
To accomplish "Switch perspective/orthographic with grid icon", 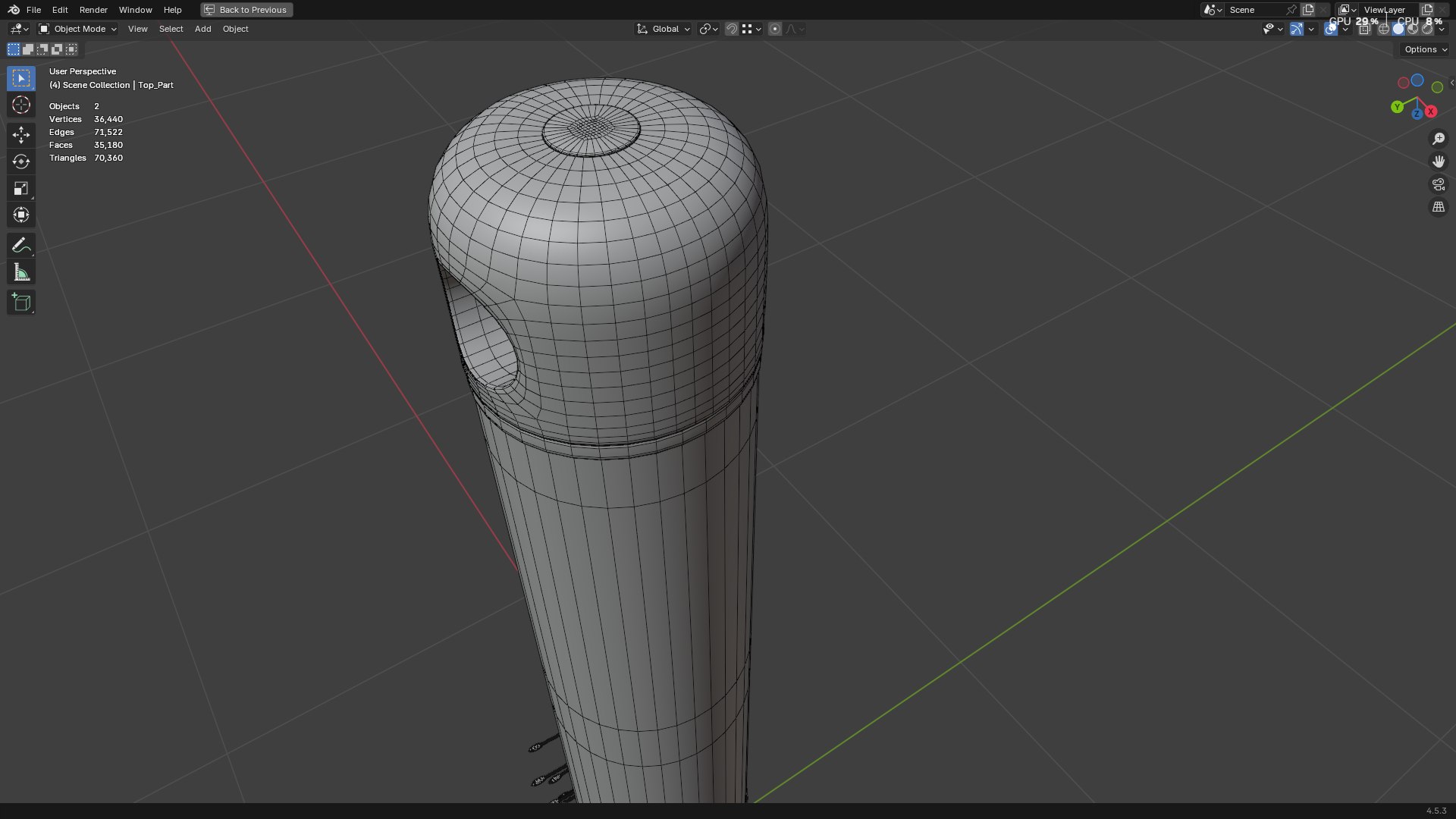I will [1439, 207].
